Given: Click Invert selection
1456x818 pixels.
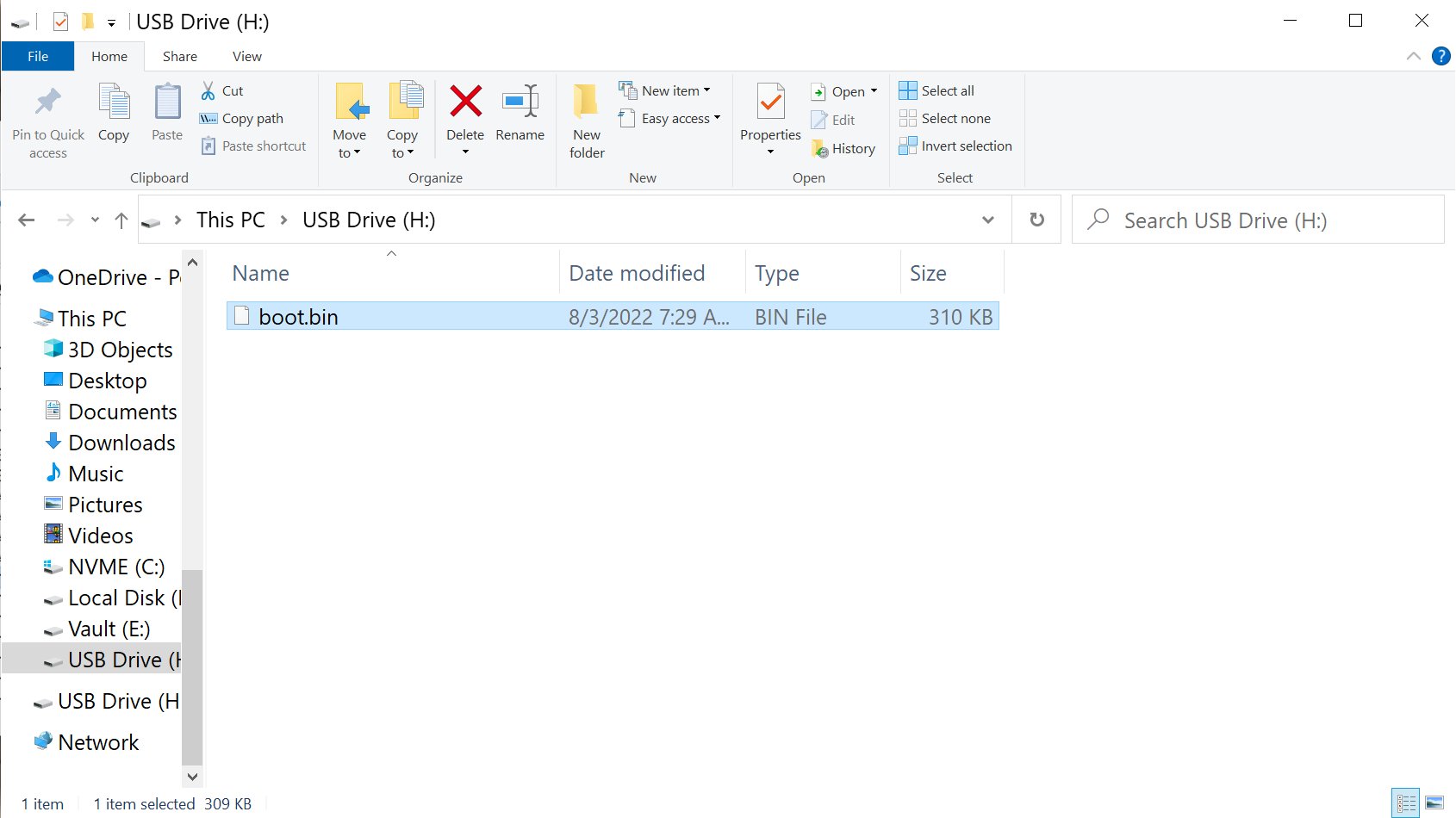Looking at the screenshot, I should 955,146.
